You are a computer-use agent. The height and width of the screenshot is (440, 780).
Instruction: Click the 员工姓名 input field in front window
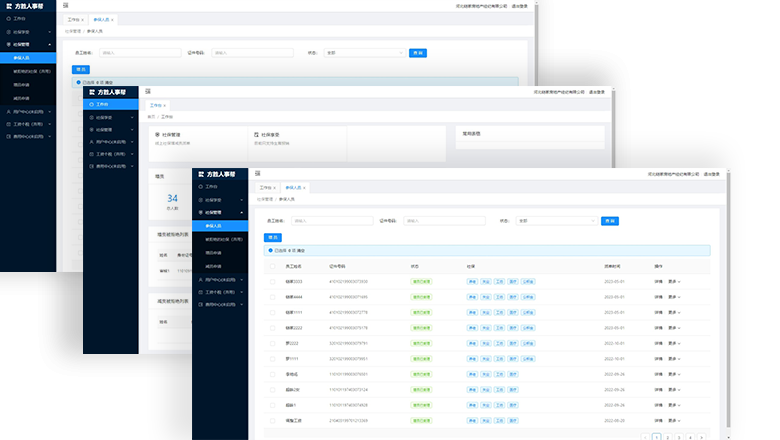[x=332, y=221]
